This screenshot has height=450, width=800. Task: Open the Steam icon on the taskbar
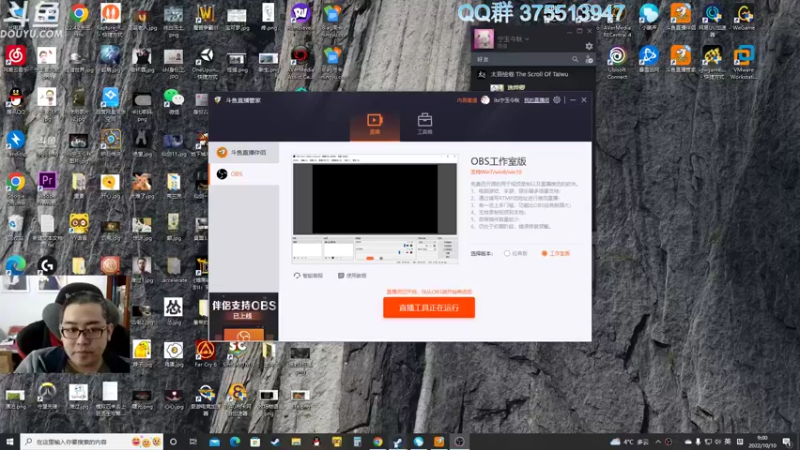tap(276, 441)
